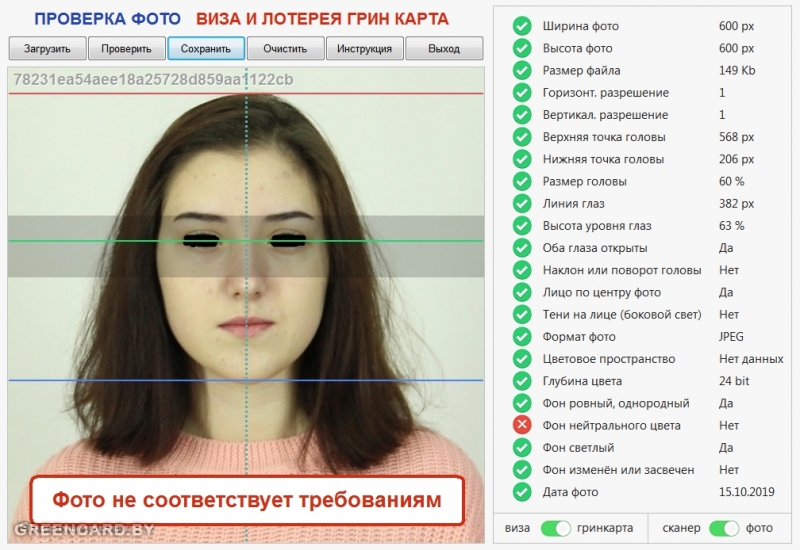Click green check icon next to Оба глаза открыты
The image size is (800, 550).
click(522, 248)
